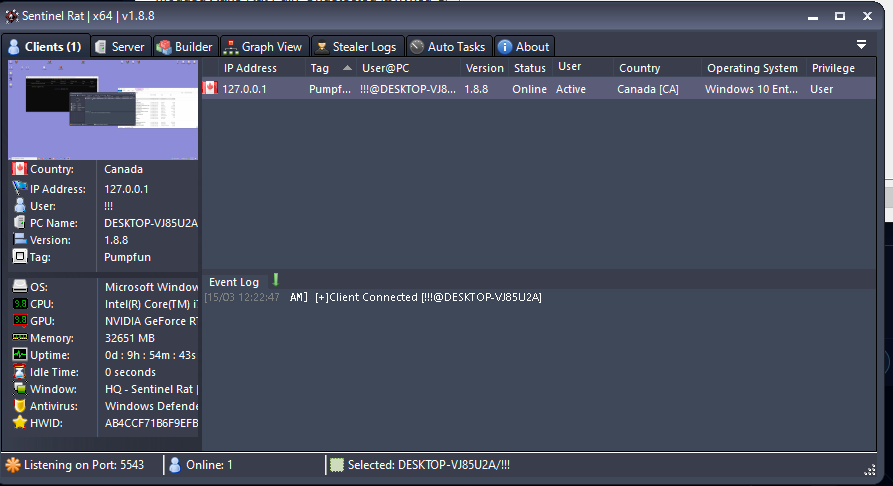
Task: Click the "Active" user cell in the client row
Action: tap(571, 89)
